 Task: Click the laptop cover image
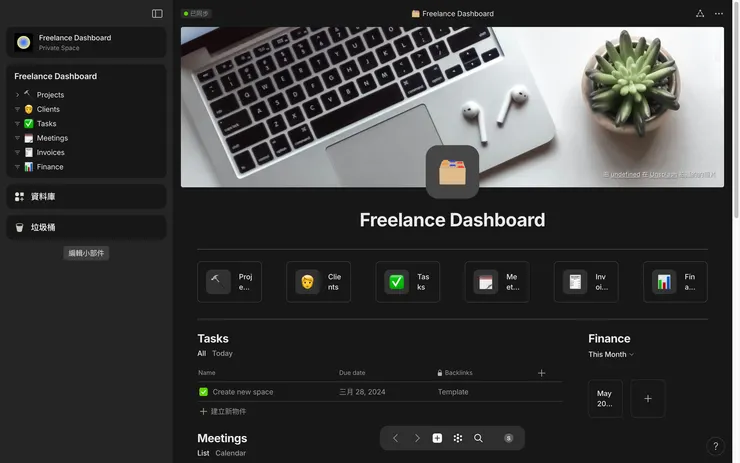(452, 107)
